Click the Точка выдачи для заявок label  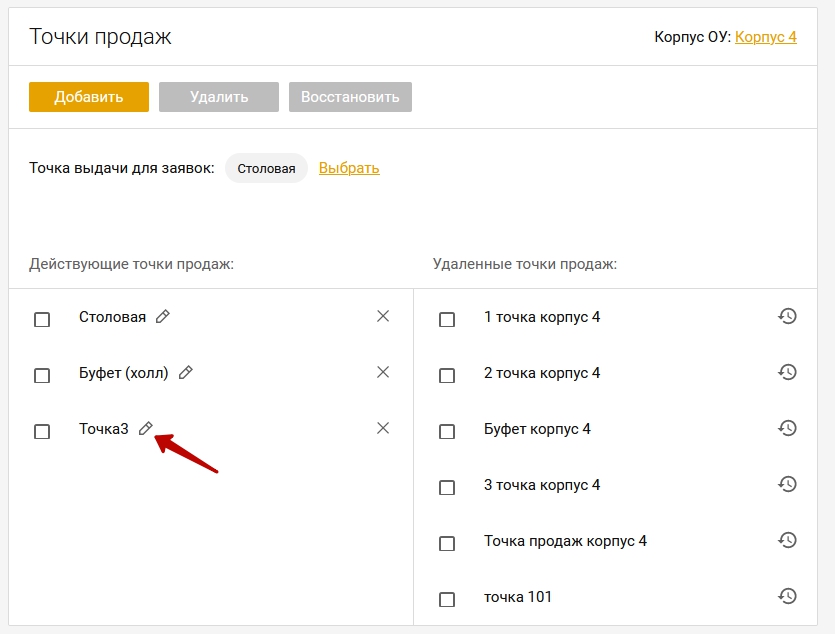pyautogui.click(x=121, y=168)
